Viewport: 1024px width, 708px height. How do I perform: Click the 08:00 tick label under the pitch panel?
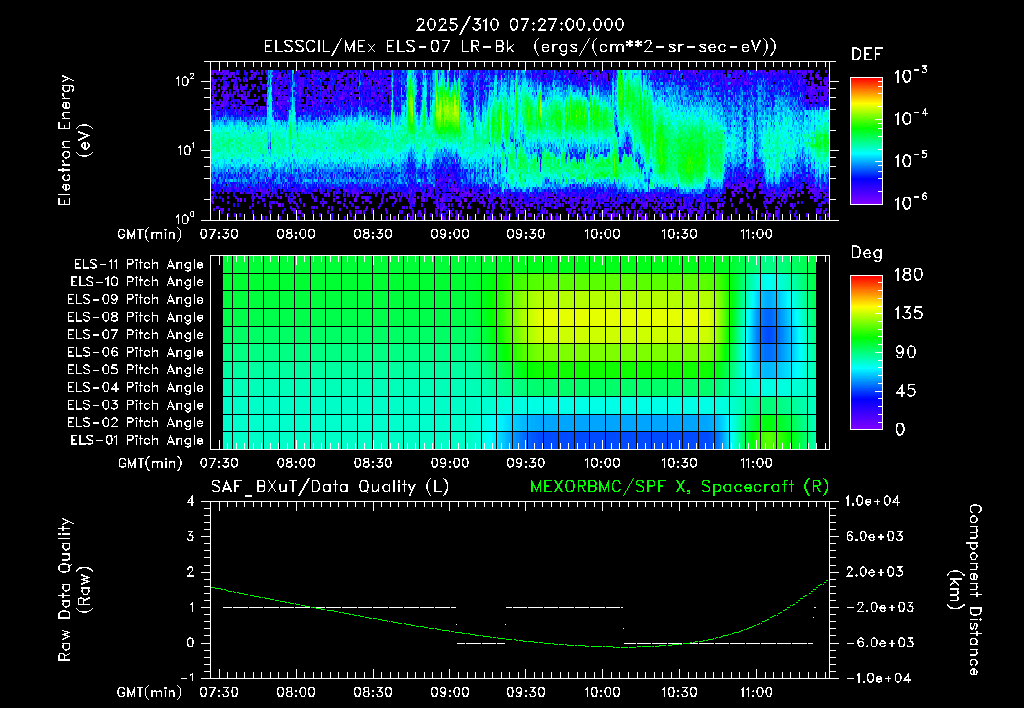click(296, 463)
